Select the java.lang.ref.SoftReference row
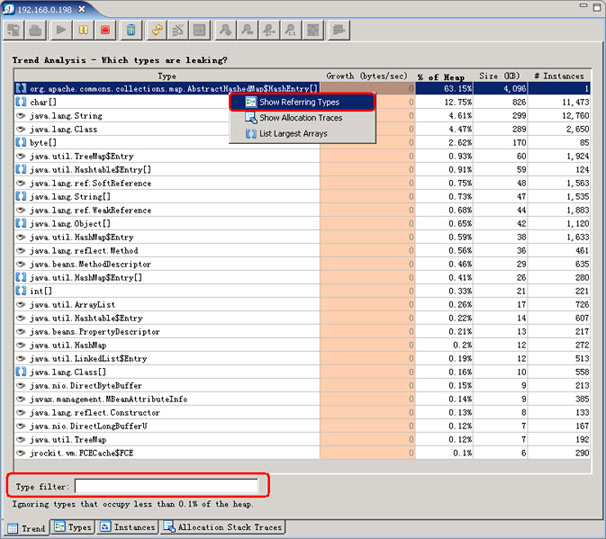Image resolution: width=606 pixels, height=539 pixels. (302, 183)
